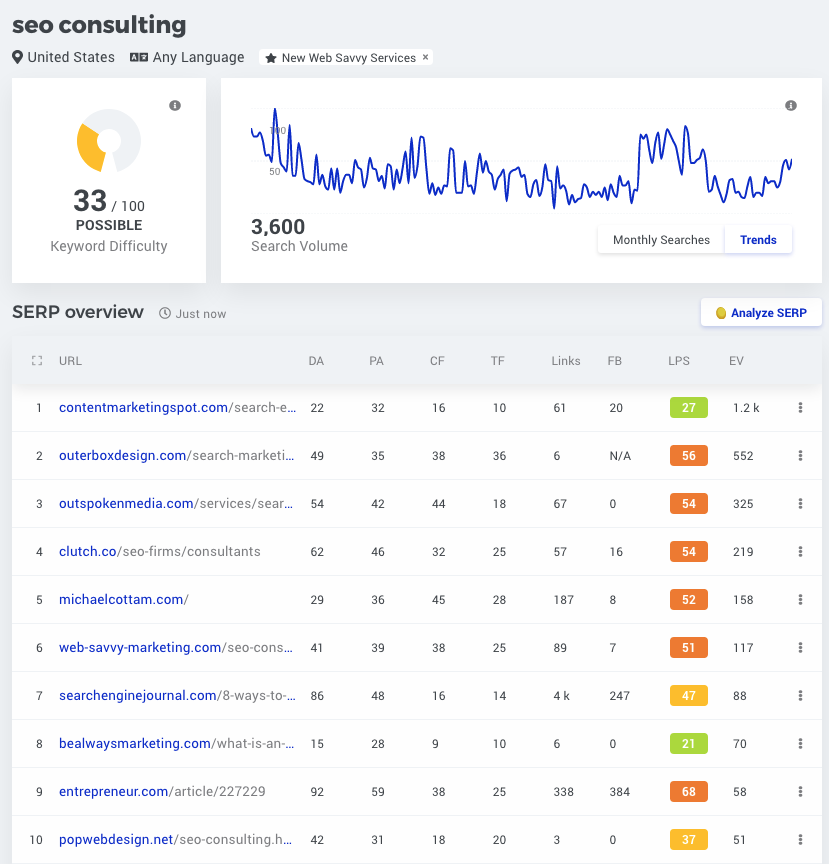
Task: Click FB value 384
Action: (620, 792)
